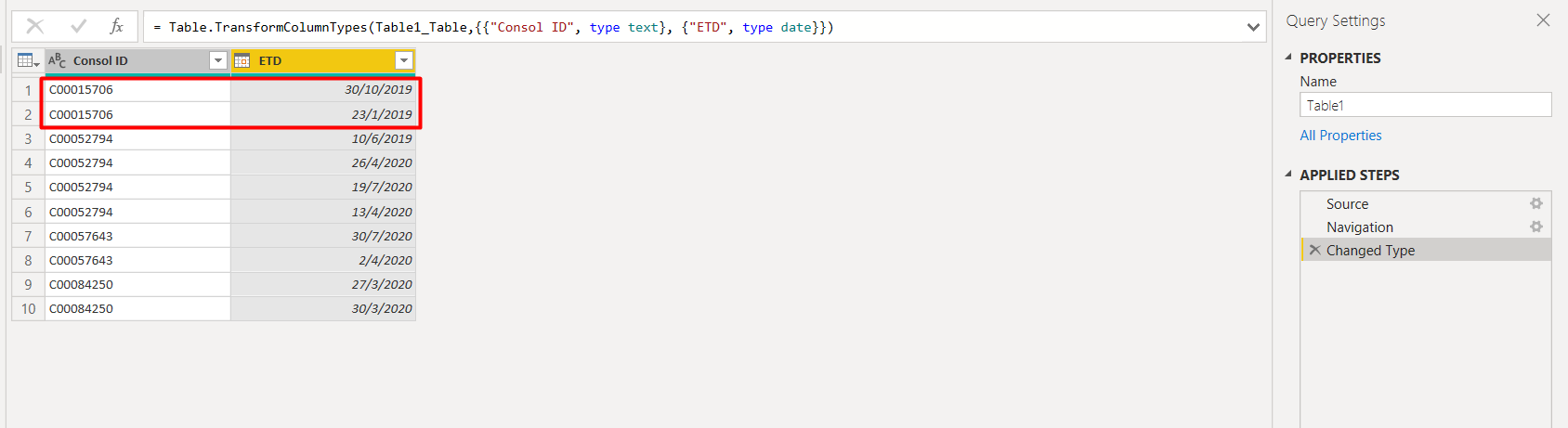Click the fx function icon
The width and height of the screenshot is (1568, 428).
point(116,27)
